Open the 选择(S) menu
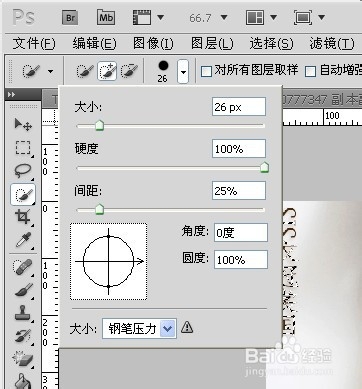 (271, 44)
